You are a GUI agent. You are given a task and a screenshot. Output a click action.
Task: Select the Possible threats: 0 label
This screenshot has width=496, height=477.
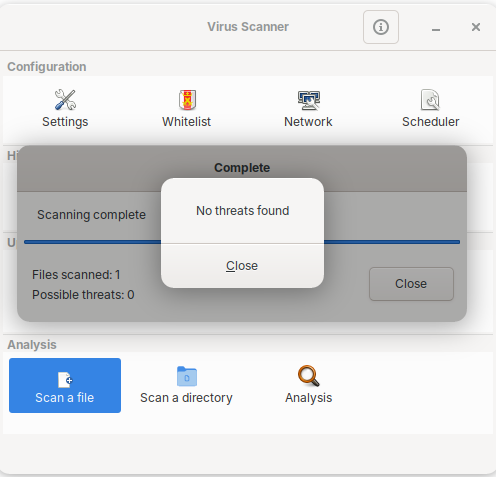[x=83, y=295]
